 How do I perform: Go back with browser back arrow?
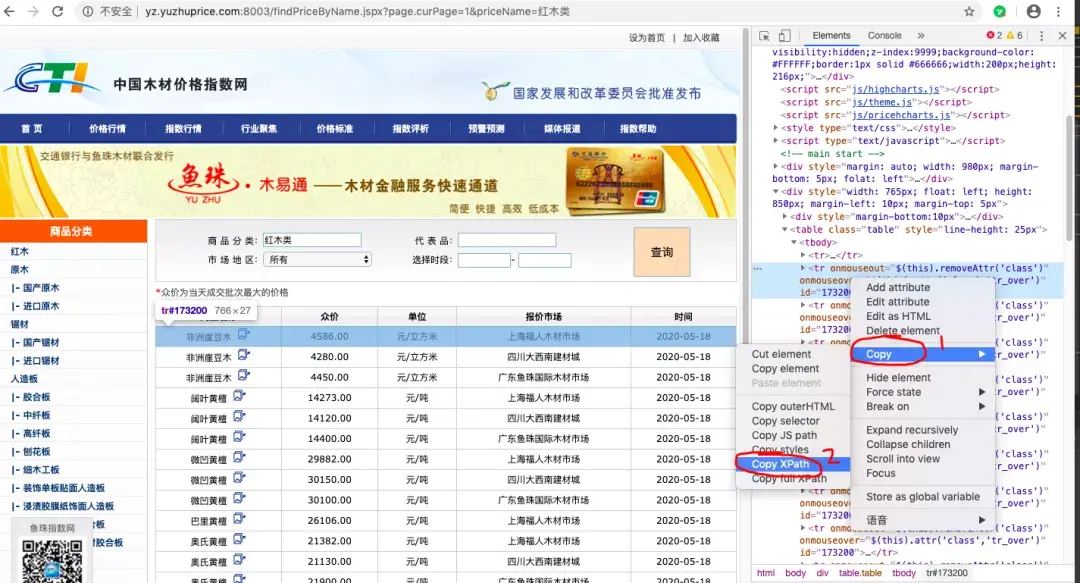(x=10, y=12)
